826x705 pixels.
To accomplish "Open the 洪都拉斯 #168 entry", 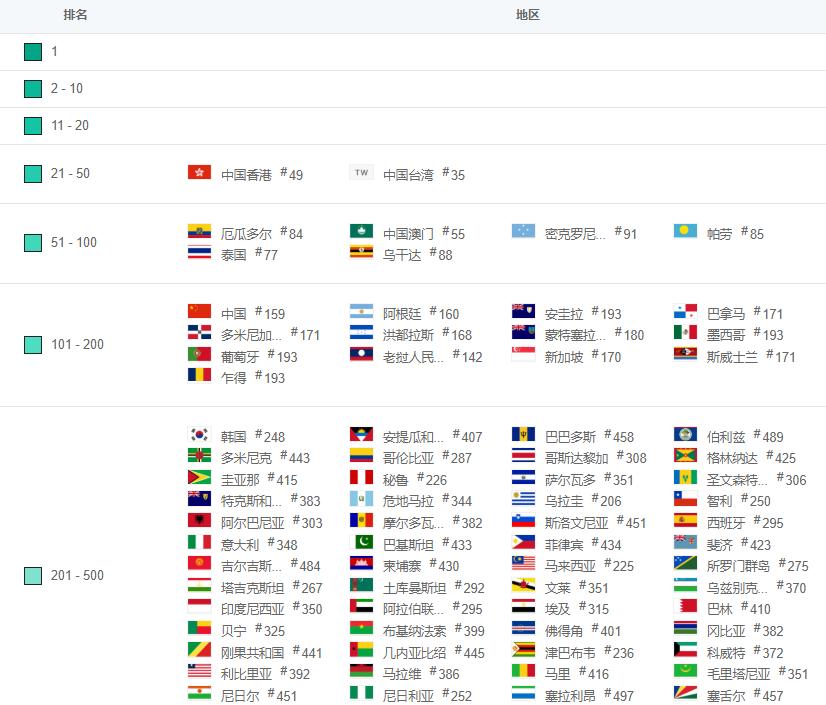I will 411,334.
